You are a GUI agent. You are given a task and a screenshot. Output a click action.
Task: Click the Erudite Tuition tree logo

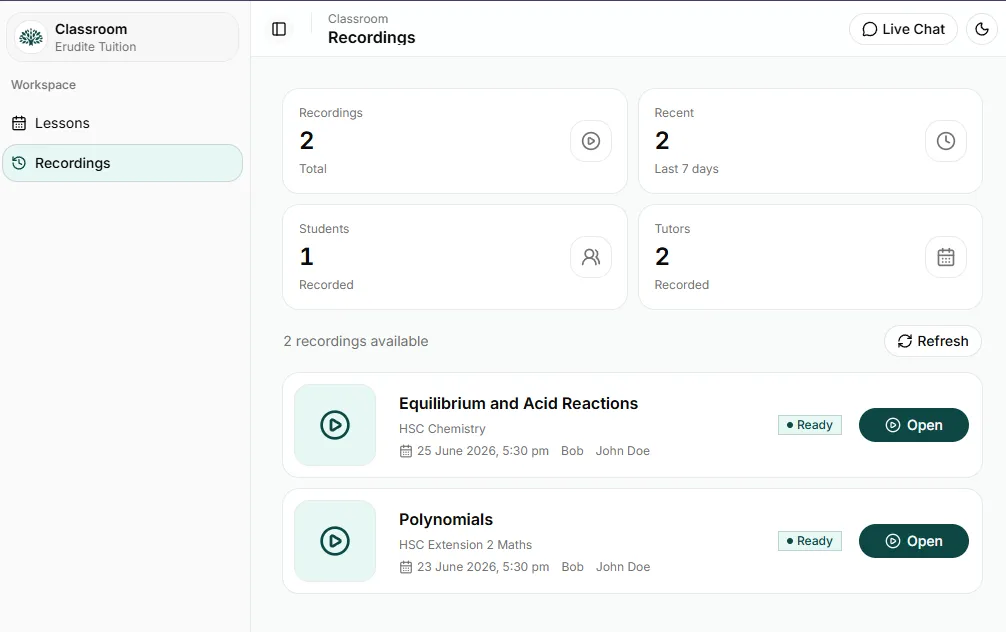(x=31, y=37)
